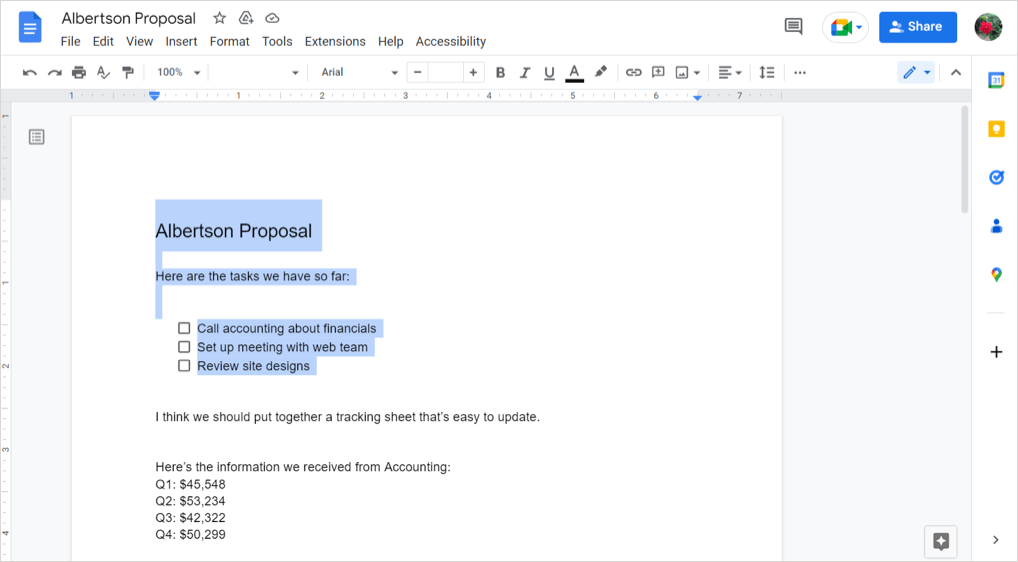
Task: Show the document outline icon
Action: point(37,137)
